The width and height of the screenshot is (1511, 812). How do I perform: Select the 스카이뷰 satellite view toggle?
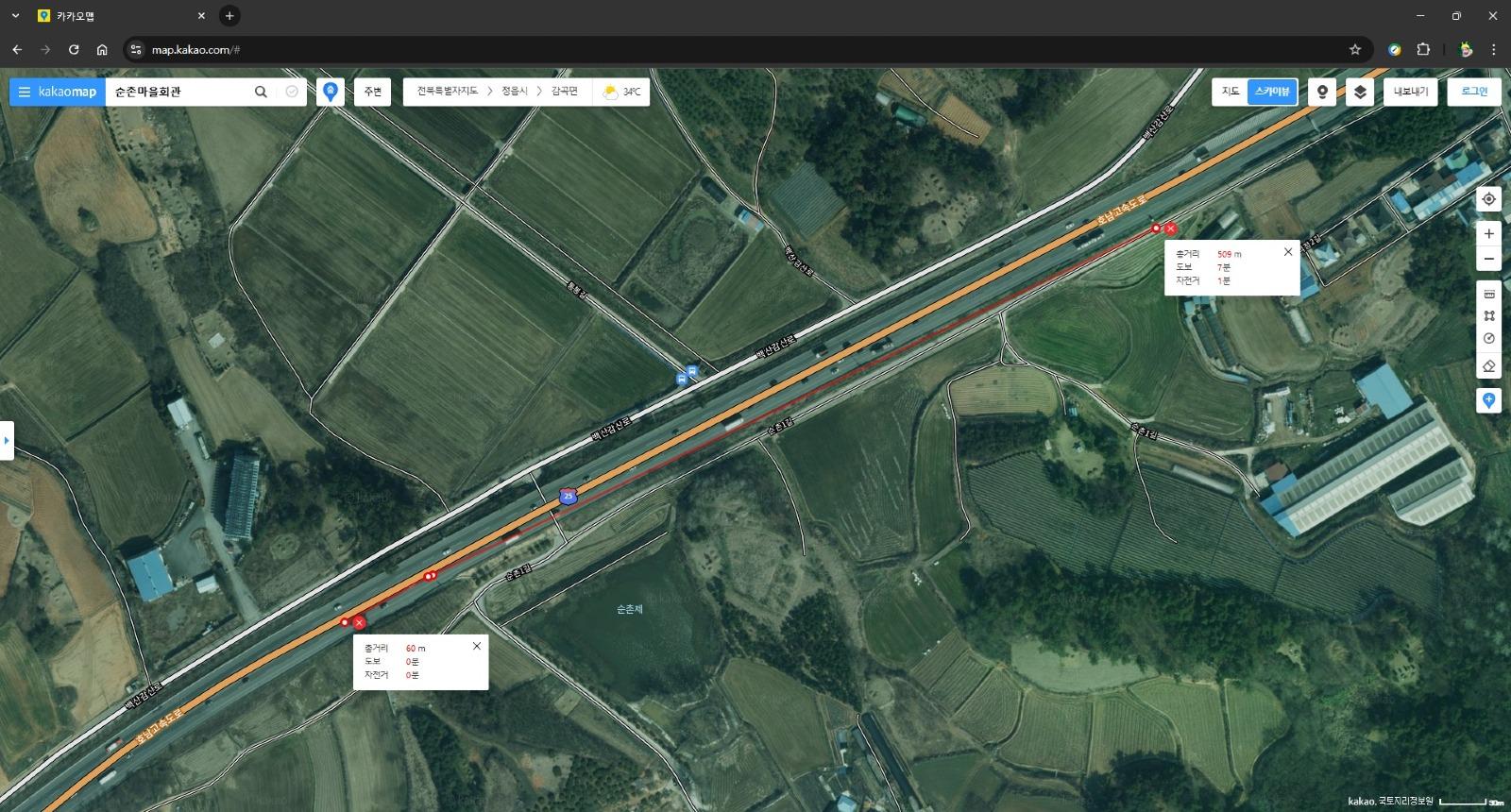click(1271, 92)
